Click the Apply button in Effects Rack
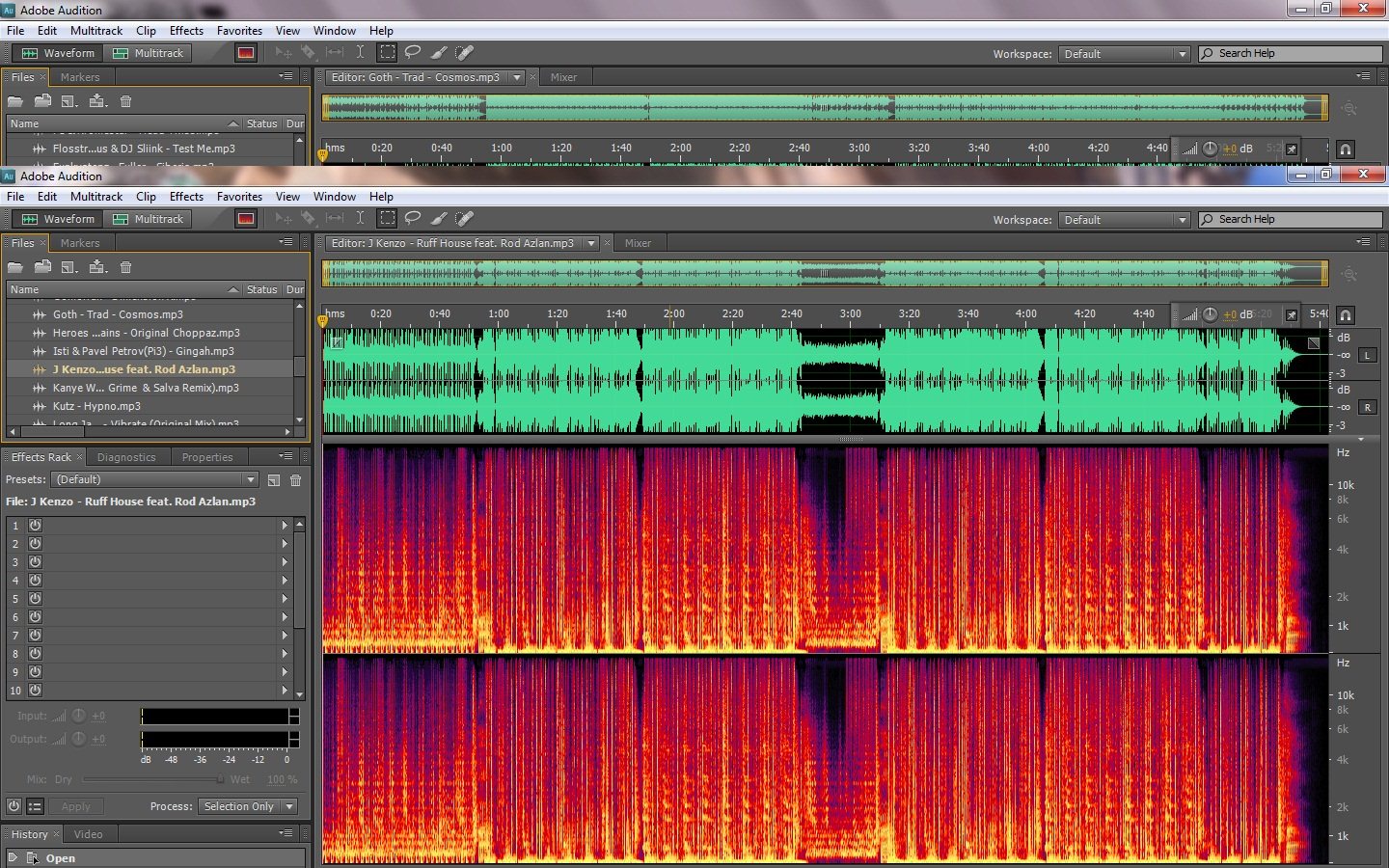 pyautogui.click(x=76, y=806)
